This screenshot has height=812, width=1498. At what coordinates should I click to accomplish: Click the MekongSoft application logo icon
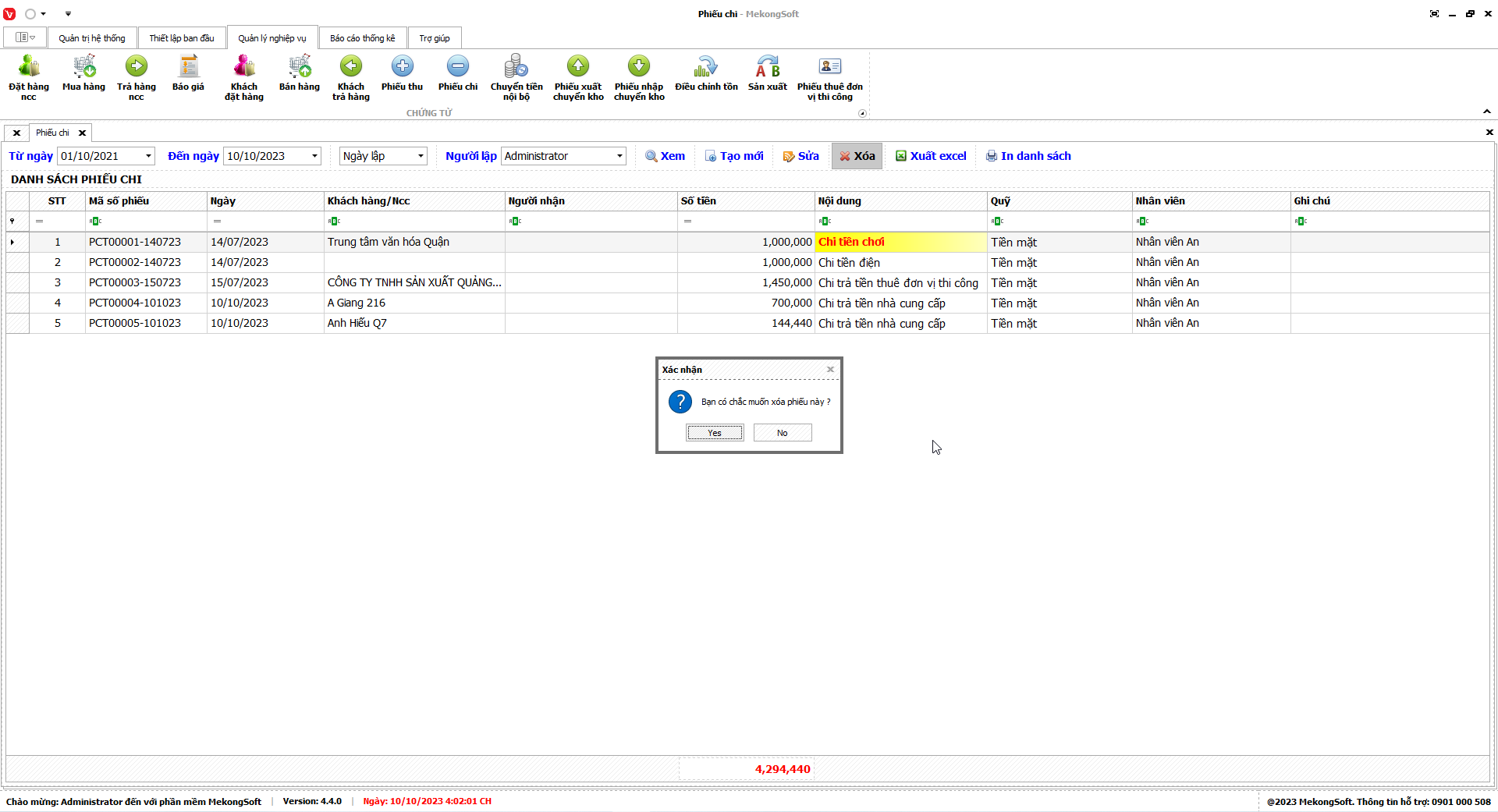(9, 14)
